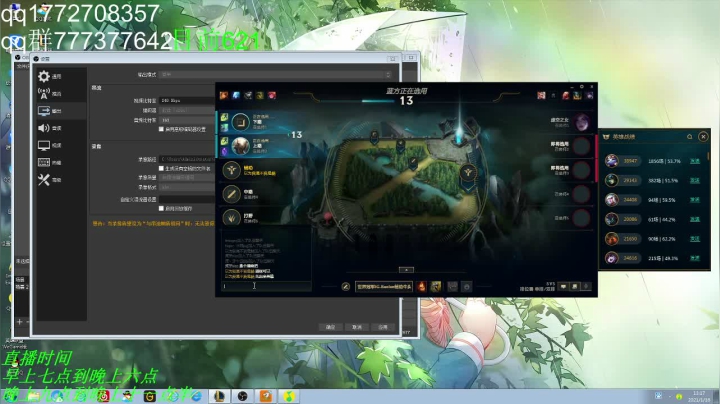Open the Advanced tab with wrench icon
The height and width of the screenshot is (404, 720).
pos(61,180)
